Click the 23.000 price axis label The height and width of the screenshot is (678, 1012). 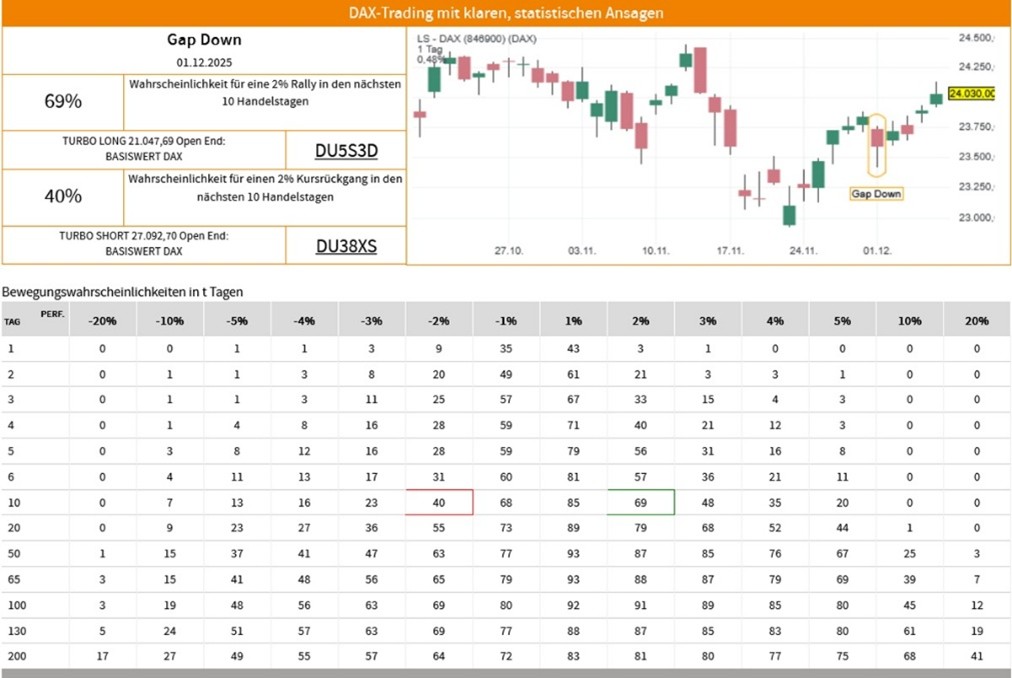(x=974, y=217)
